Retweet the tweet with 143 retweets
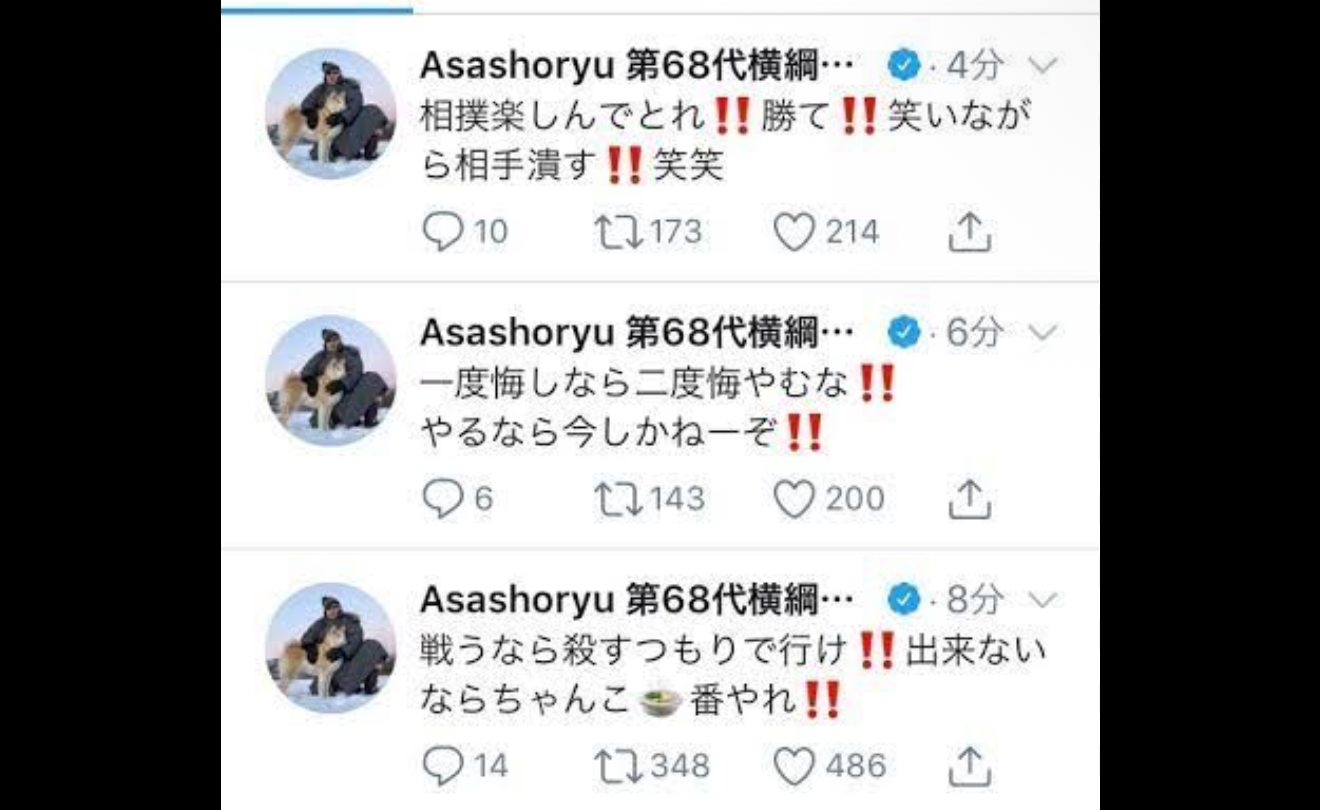This screenshot has height=810, width=1320. (619, 499)
